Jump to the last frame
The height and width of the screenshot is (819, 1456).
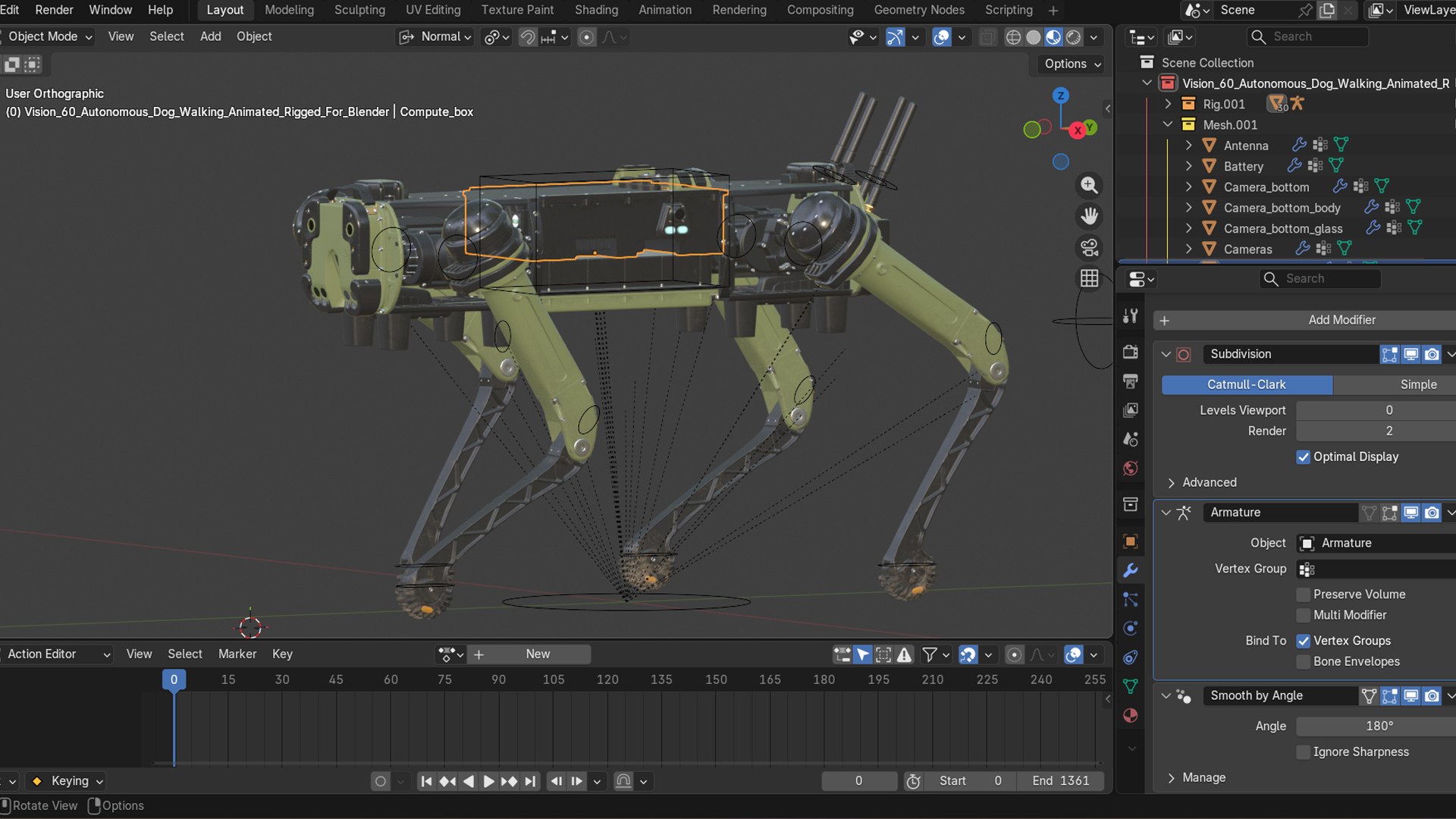530,781
